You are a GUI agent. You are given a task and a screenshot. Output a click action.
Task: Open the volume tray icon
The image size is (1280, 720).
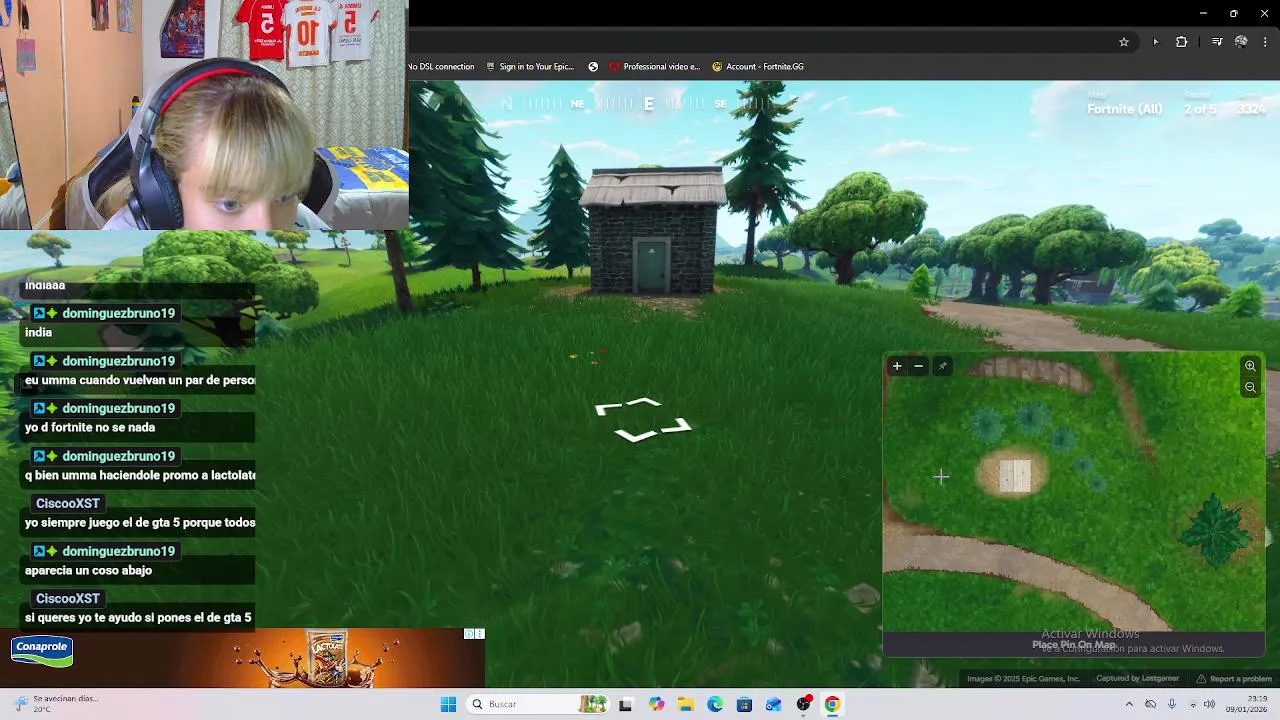coord(1209,704)
